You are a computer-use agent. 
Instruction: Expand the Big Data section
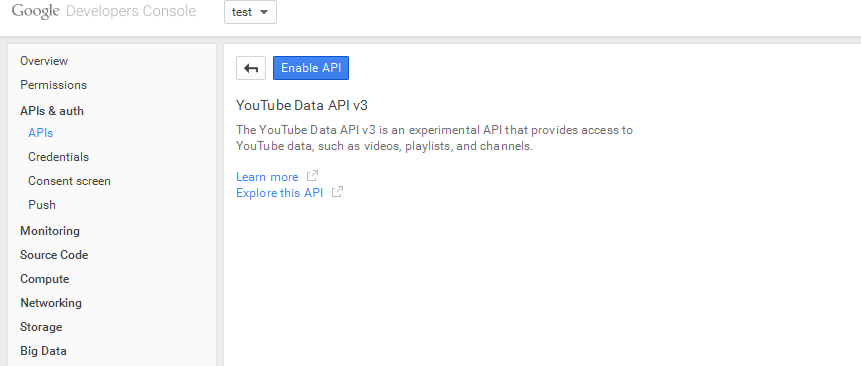pyautogui.click(x=43, y=351)
